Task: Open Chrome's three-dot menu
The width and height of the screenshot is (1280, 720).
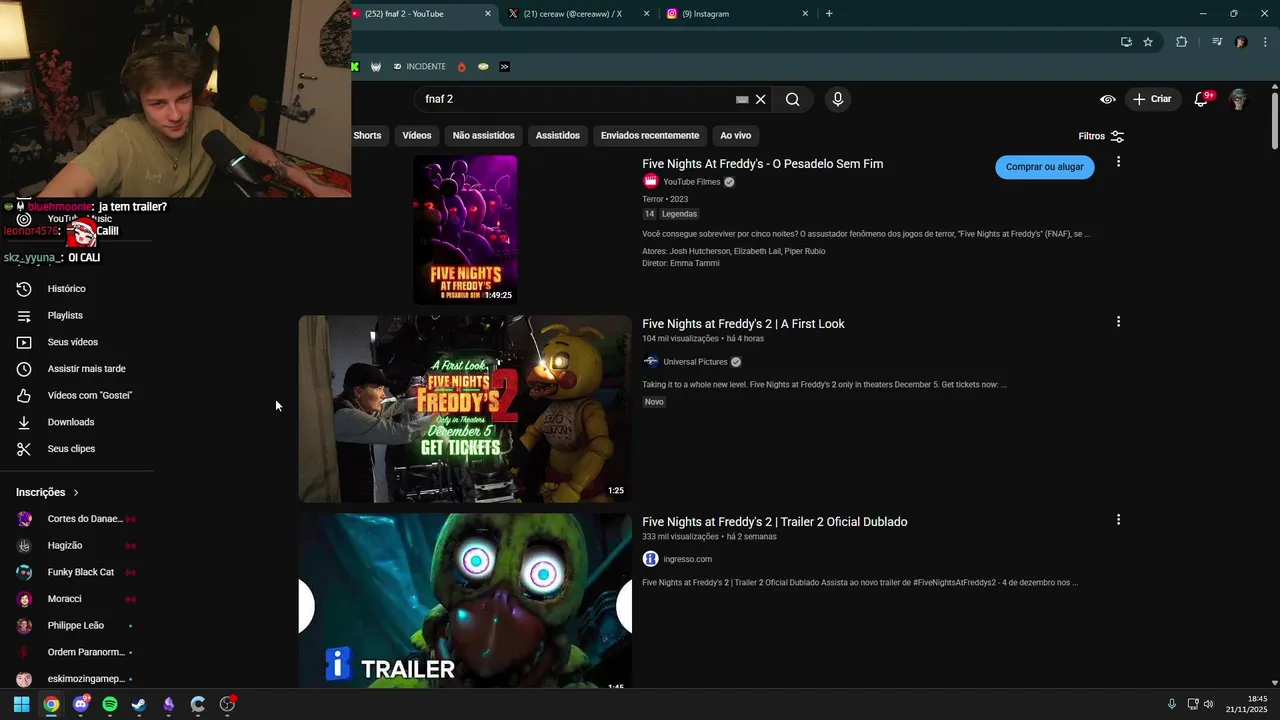Action: pyautogui.click(x=1266, y=42)
